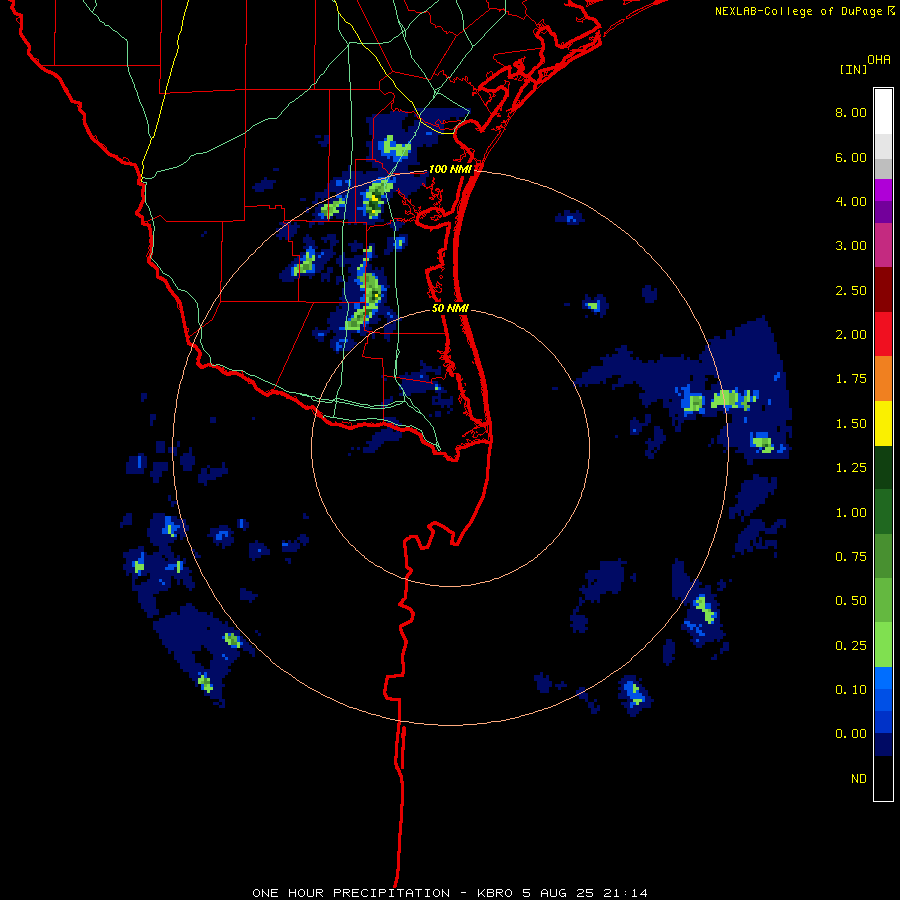Click the ONE HOUR PRECIPITATION title text

(x=351, y=893)
